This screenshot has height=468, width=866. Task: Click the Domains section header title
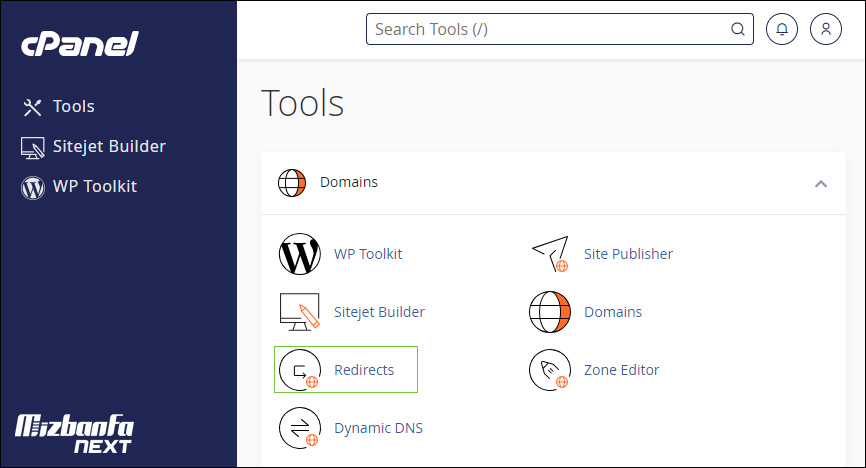click(x=349, y=182)
